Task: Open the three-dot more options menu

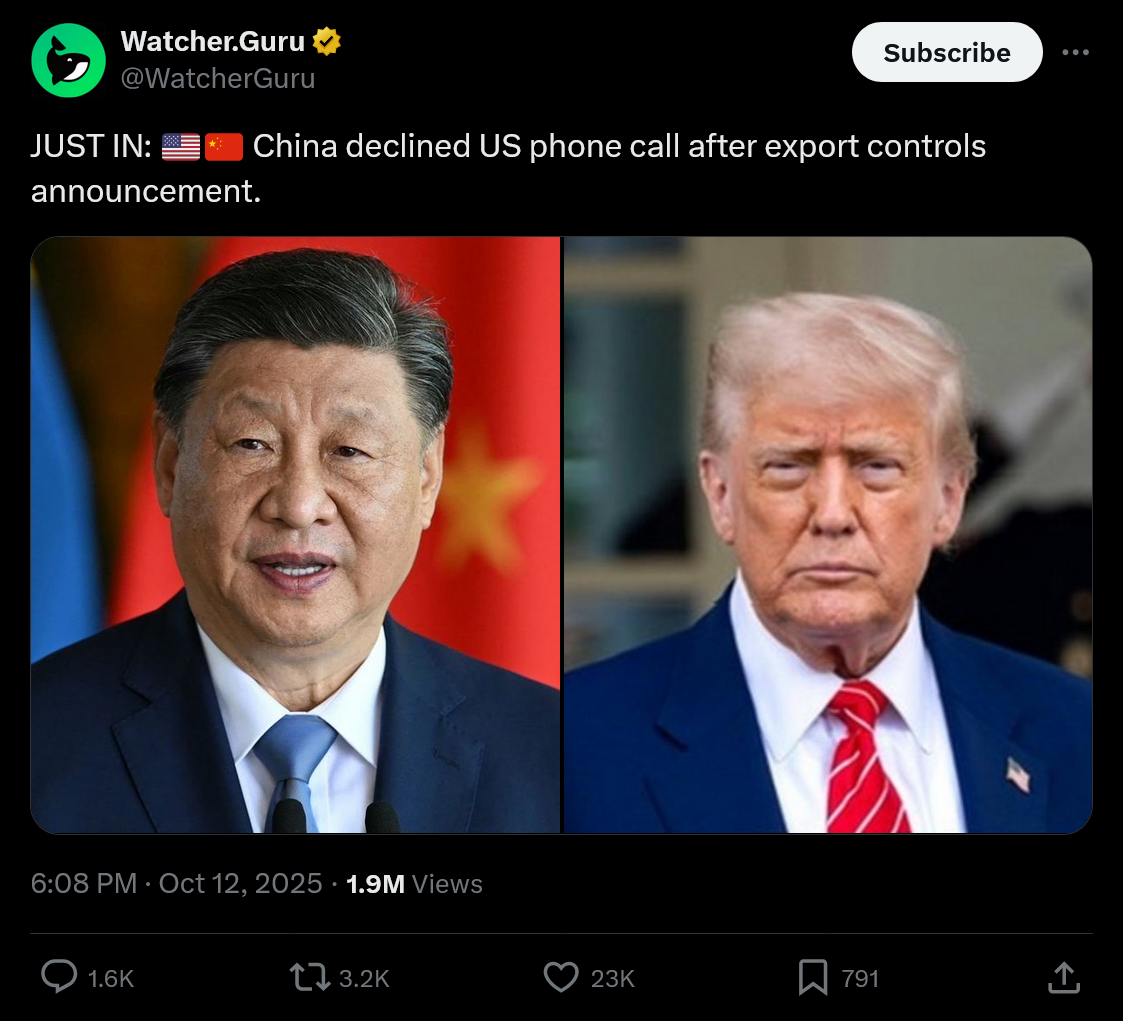Action: click(x=1075, y=52)
